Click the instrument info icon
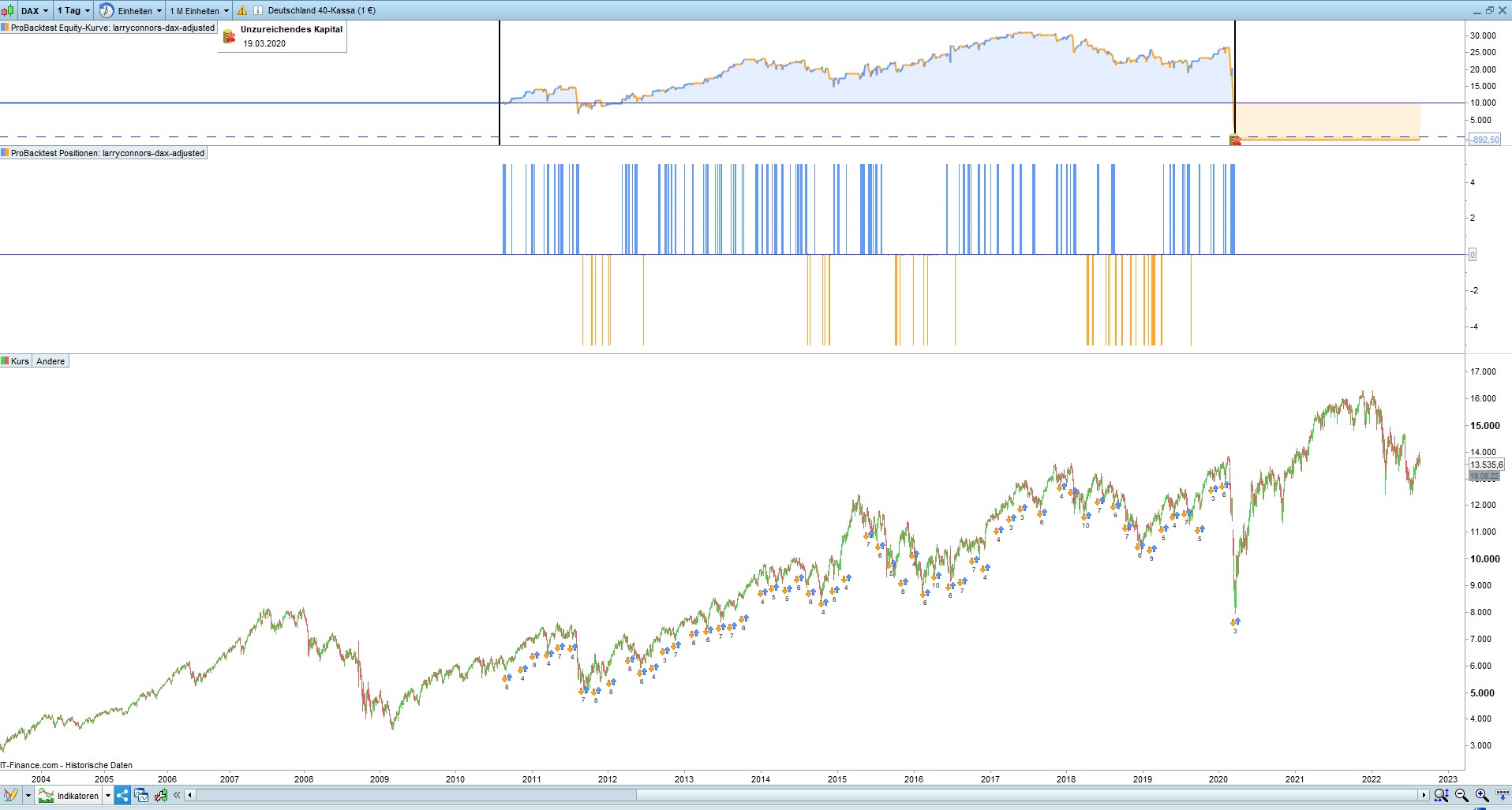The image size is (1512, 810). pyautogui.click(x=258, y=10)
